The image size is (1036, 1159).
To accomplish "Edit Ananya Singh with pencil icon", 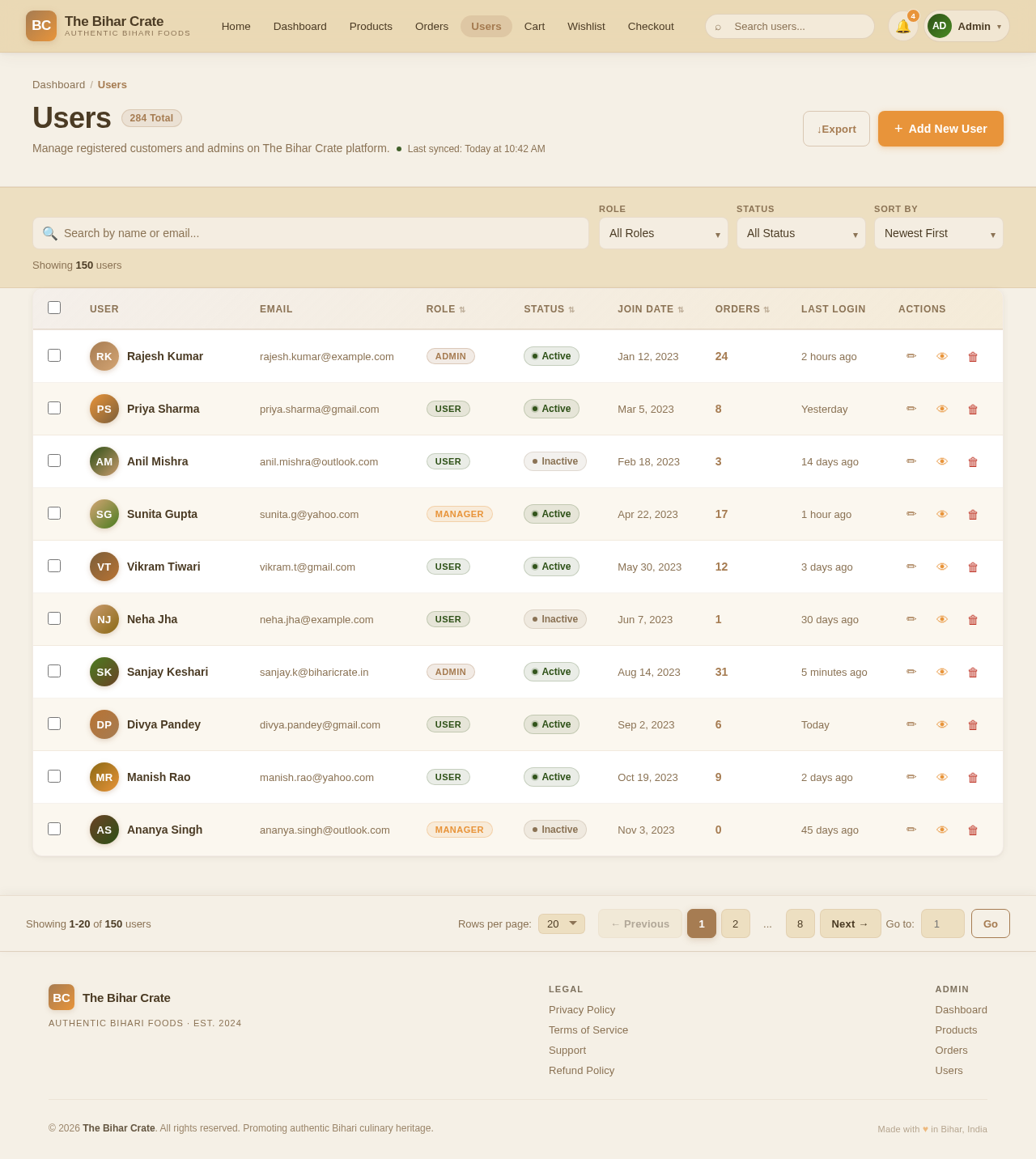I will [911, 830].
